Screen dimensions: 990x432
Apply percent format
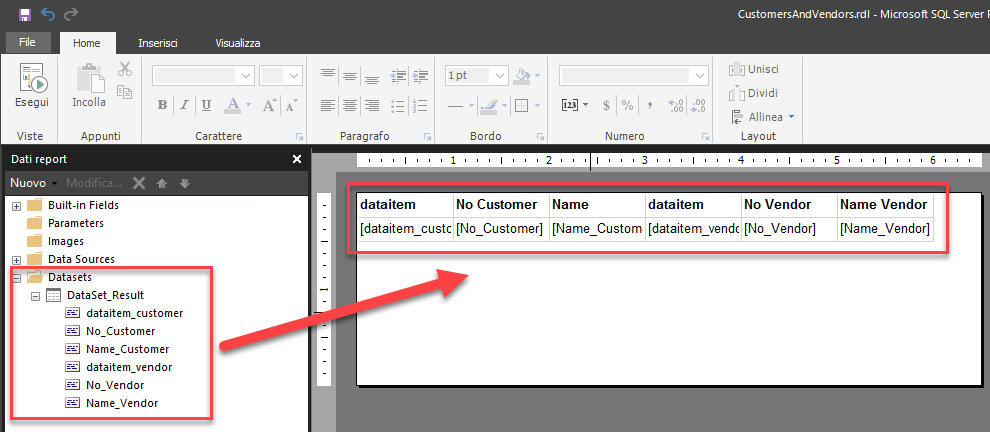pyautogui.click(x=627, y=105)
